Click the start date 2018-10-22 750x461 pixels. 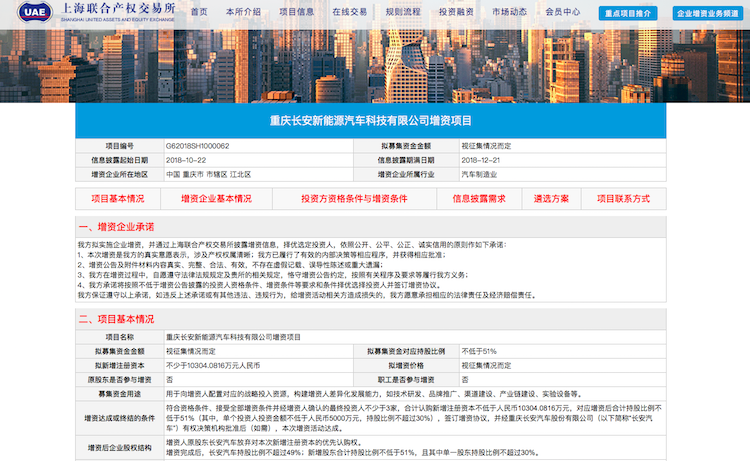pos(186,160)
